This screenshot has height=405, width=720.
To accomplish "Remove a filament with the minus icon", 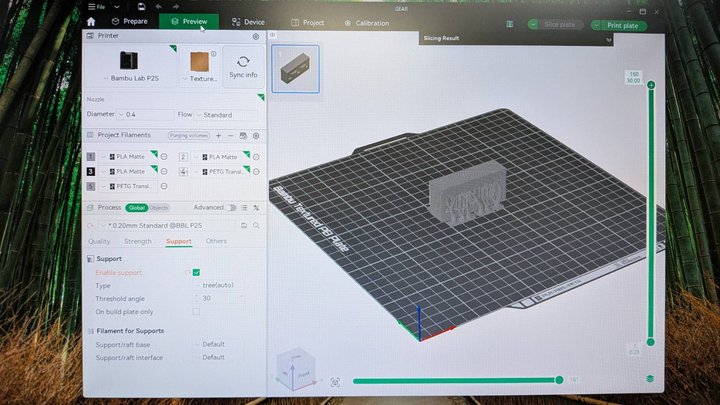I will [x=231, y=135].
